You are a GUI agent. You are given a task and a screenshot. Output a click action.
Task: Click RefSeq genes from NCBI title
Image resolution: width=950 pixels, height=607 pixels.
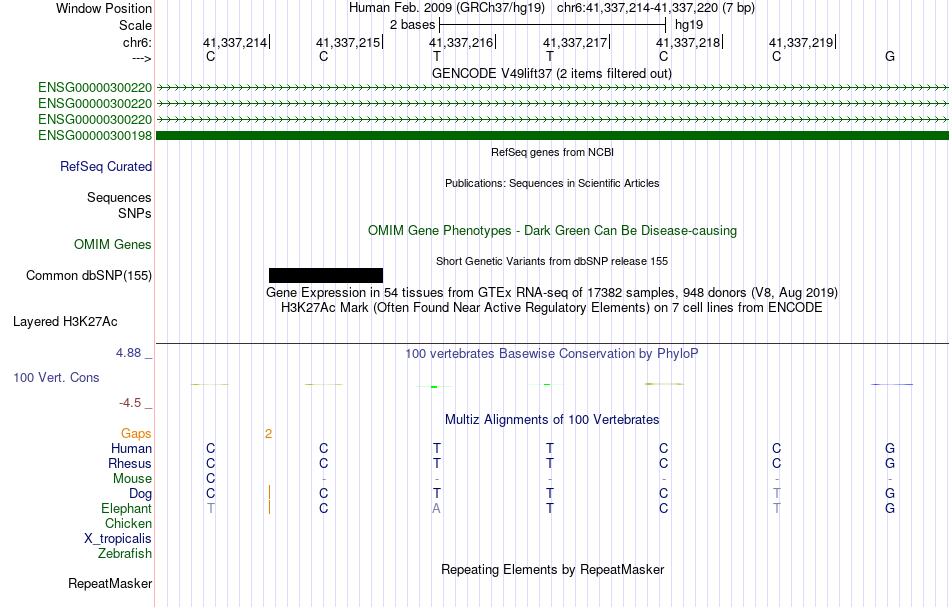552,152
